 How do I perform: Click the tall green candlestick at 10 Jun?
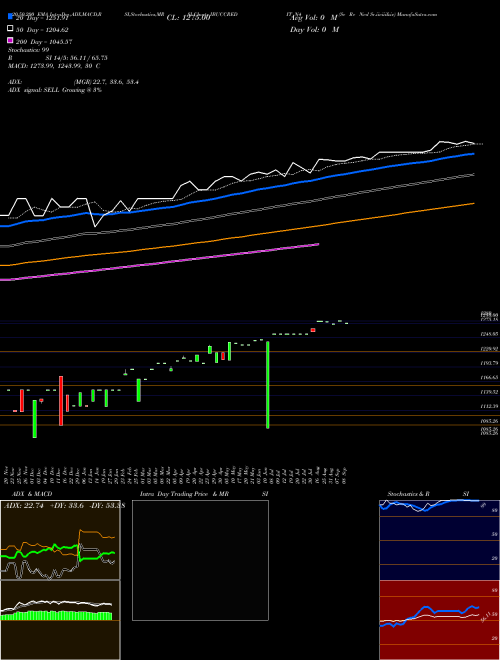(x=268, y=385)
